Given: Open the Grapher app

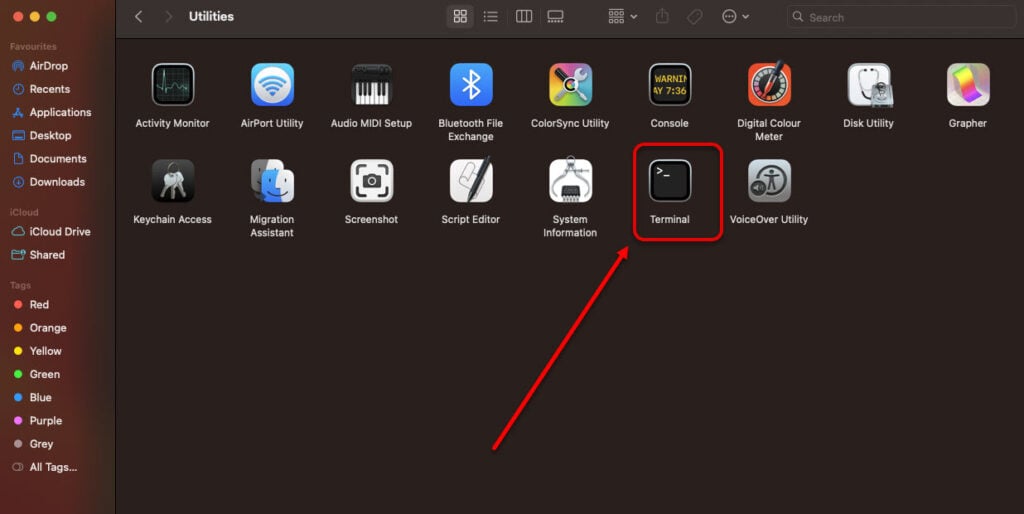Looking at the screenshot, I should [968, 85].
